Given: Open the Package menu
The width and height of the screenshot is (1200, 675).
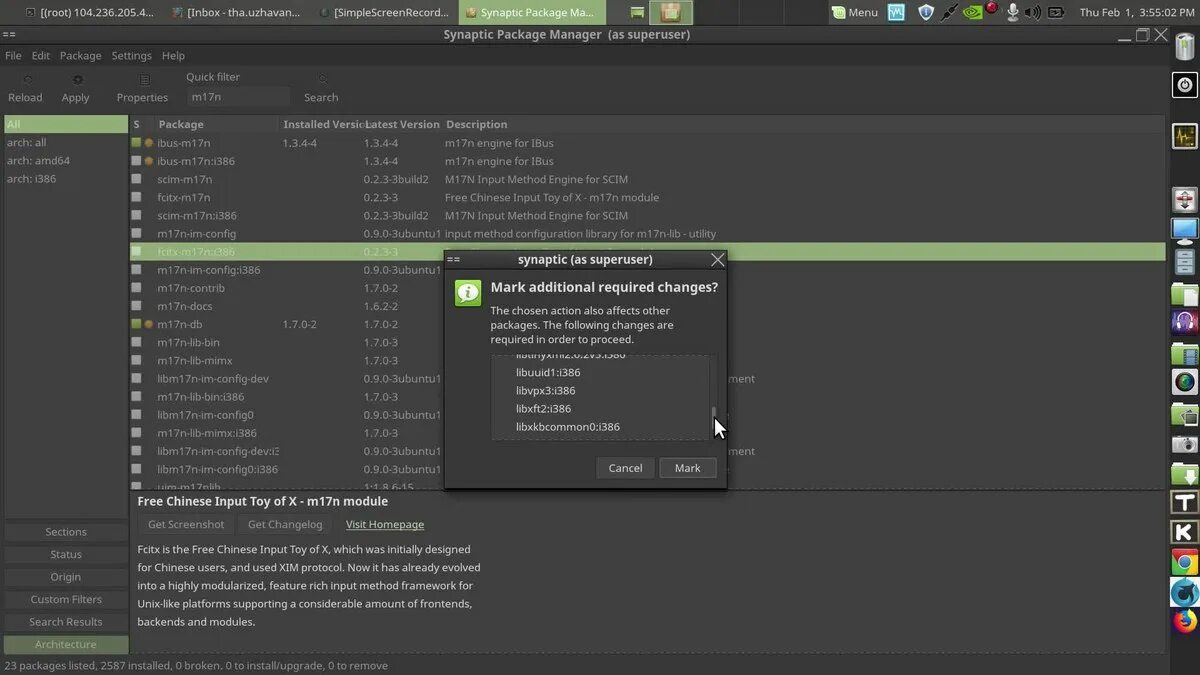Looking at the screenshot, I should click(x=80, y=56).
